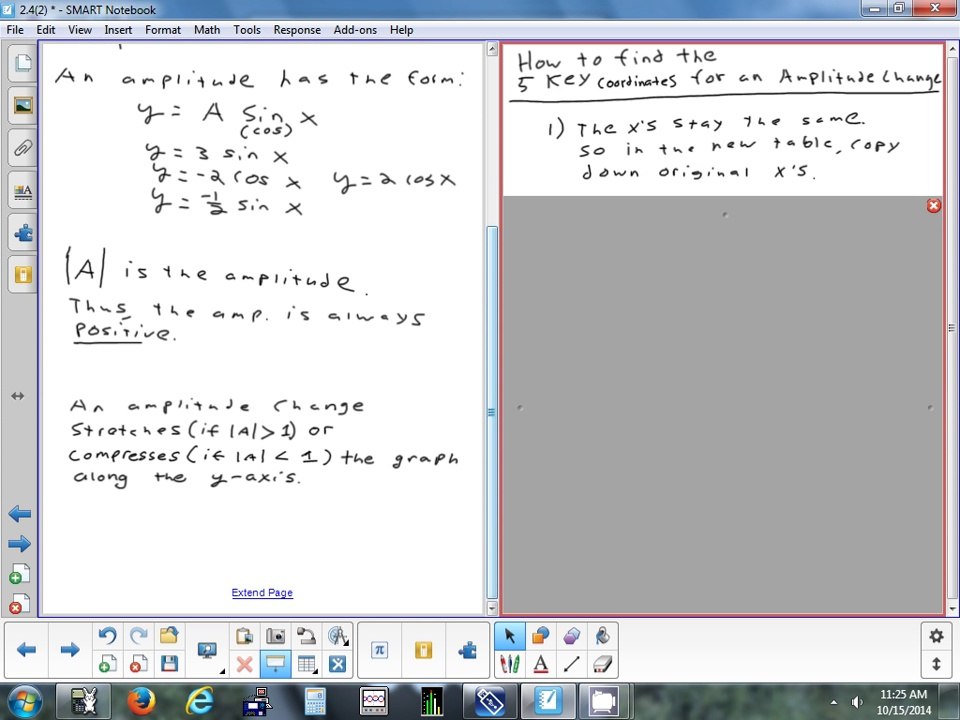Click Next Page in bottom toolbar
Screen dimensions: 960x720
(70, 650)
